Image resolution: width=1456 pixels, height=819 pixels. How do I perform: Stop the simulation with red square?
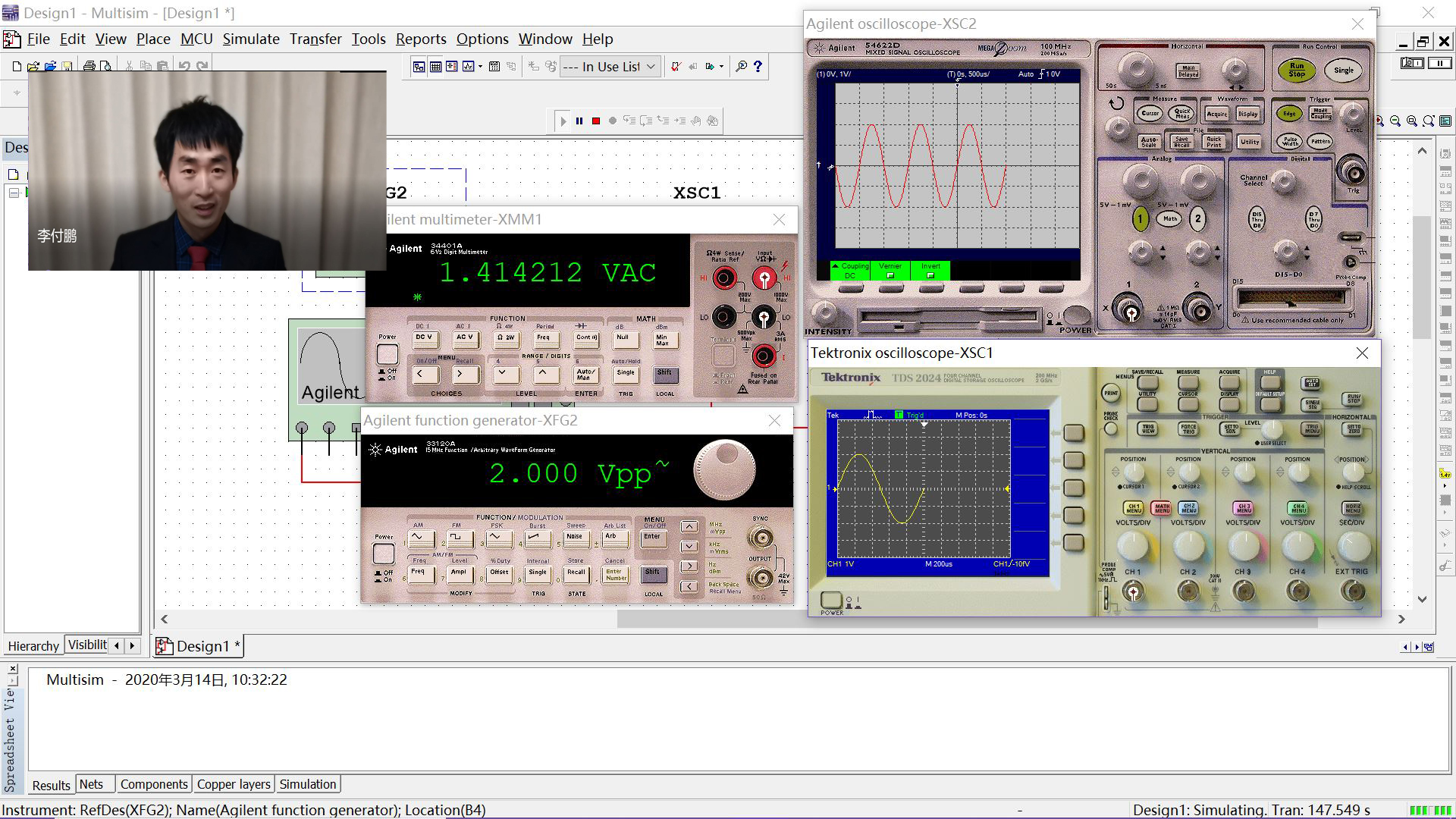pos(596,121)
